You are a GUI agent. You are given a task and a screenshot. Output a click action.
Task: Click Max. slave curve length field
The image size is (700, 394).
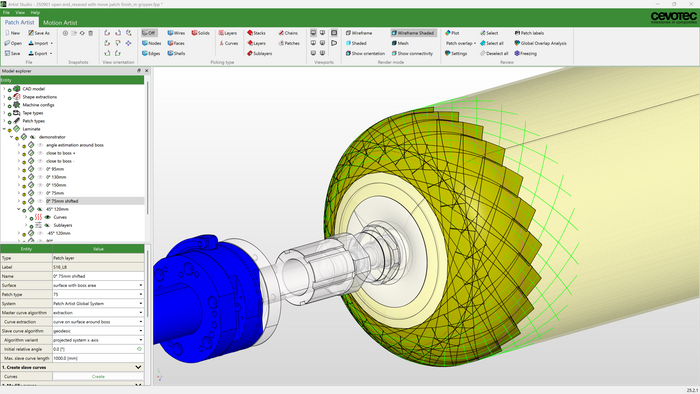click(x=98, y=358)
